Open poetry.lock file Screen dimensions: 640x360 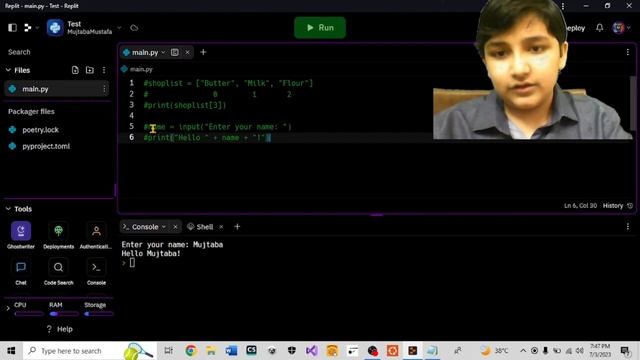point(40,130)
